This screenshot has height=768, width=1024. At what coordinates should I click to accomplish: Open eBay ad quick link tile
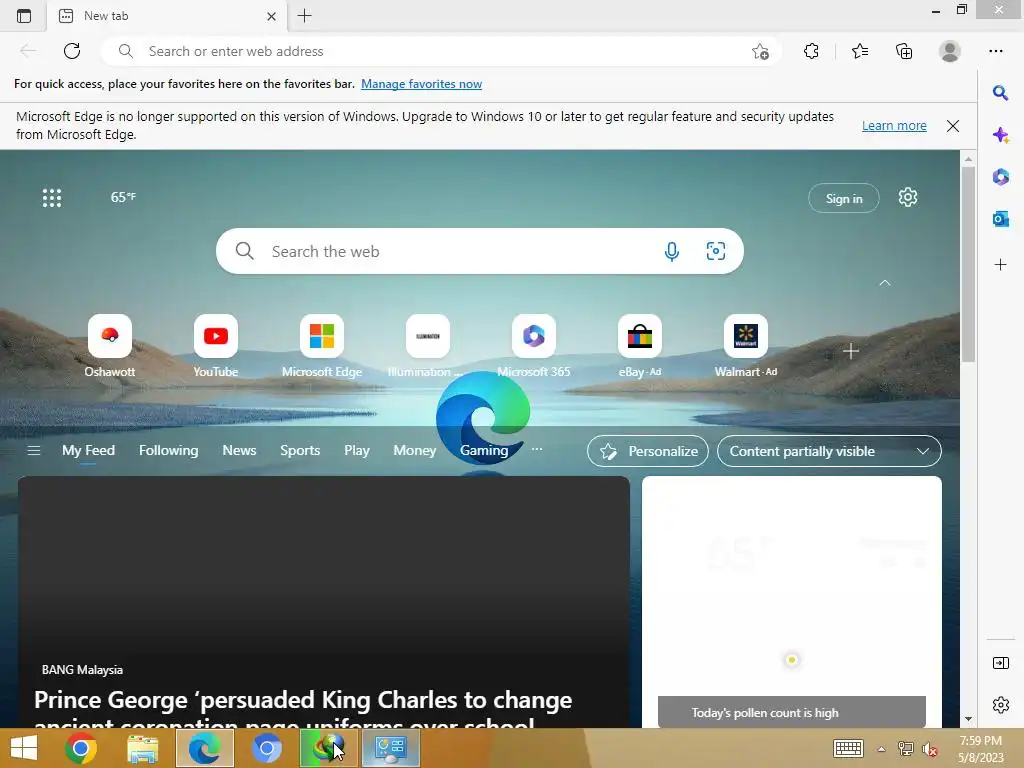tap(639, 346)
